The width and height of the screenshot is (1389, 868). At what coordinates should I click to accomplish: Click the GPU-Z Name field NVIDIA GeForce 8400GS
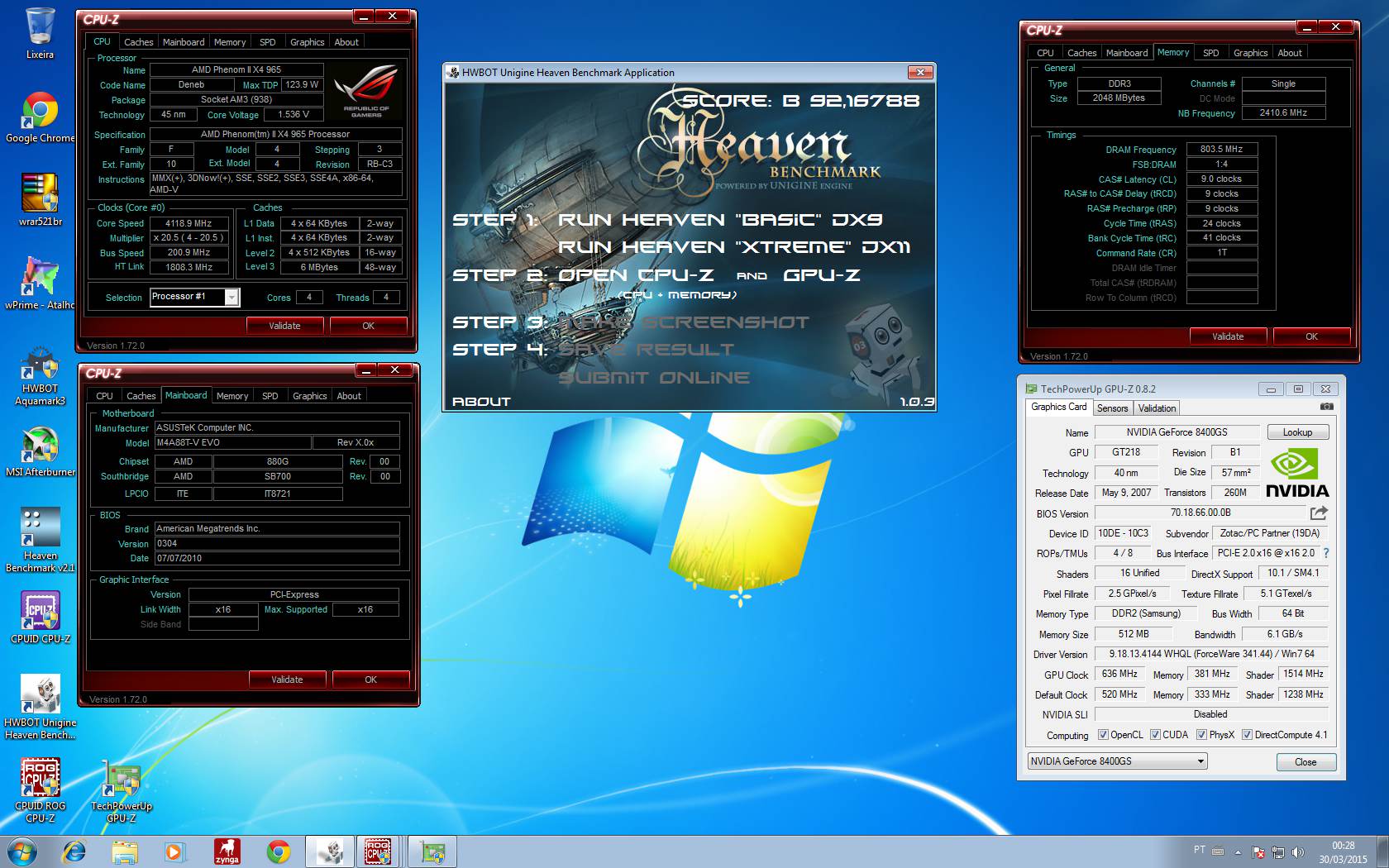point(1177,432)
